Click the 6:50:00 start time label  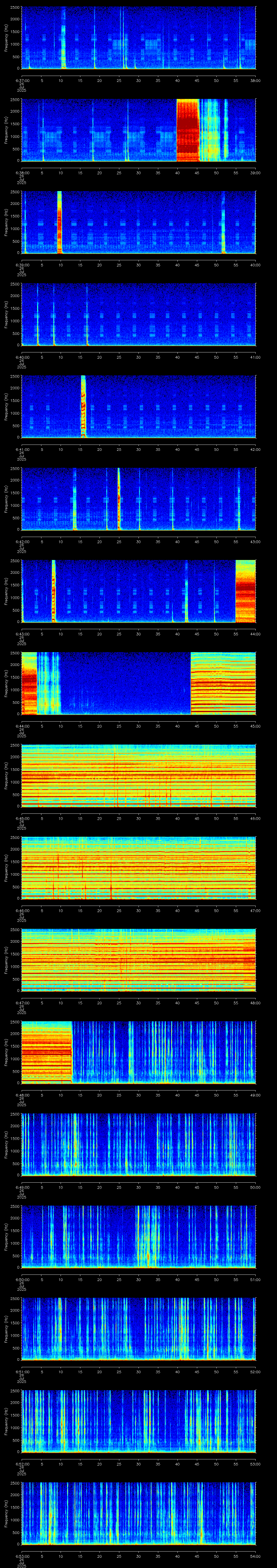click(x=22, y=1279)
